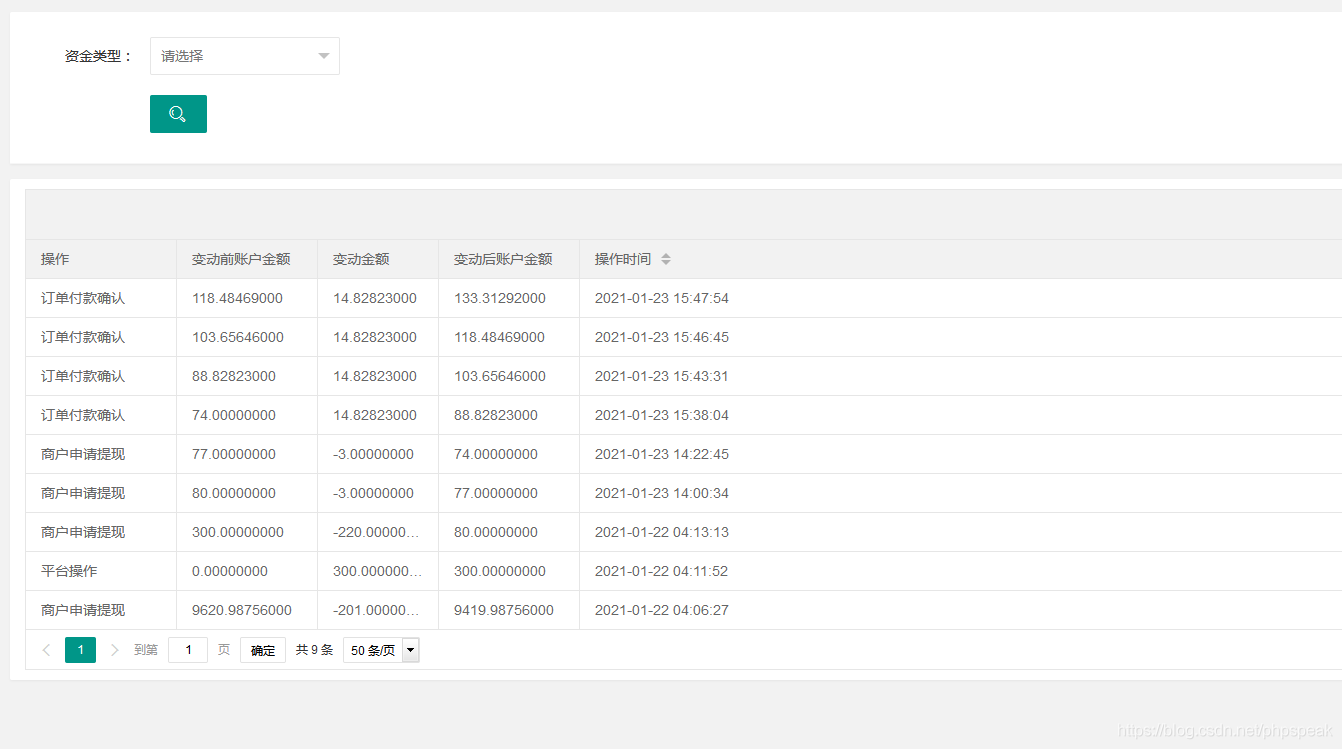Image resolution: width=1342 pixels, height=749 pixels.
Task: Go to previous page arrow
Action: pos(46,650)
